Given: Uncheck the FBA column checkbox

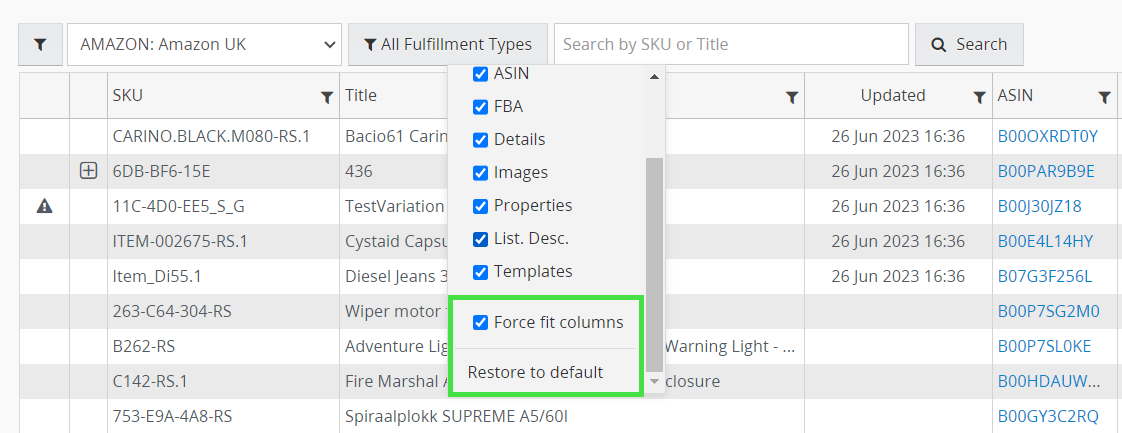Looking at the screenshot, I should (x=480, y=106).
